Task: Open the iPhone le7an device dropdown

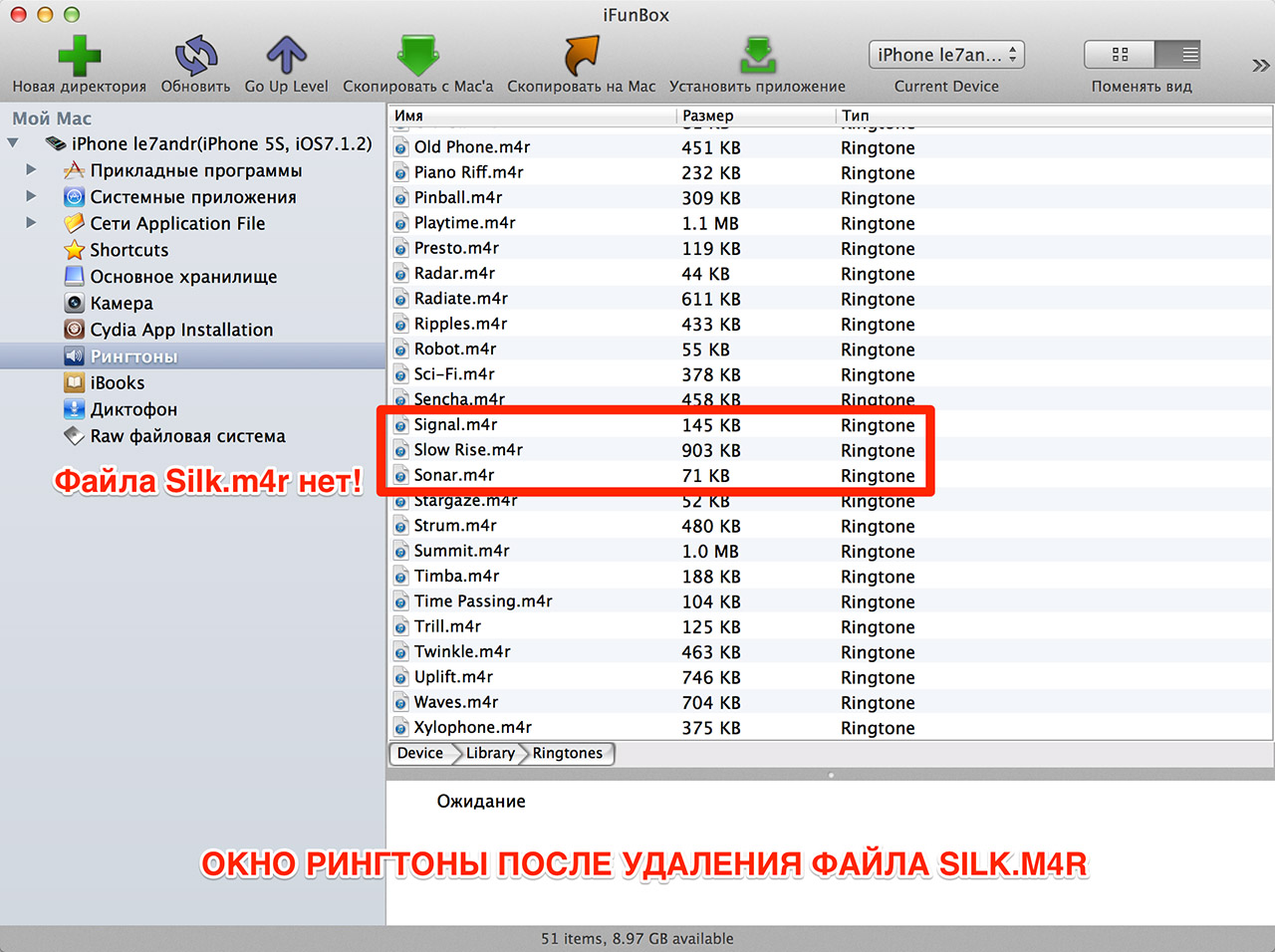Action: (946, 55)
